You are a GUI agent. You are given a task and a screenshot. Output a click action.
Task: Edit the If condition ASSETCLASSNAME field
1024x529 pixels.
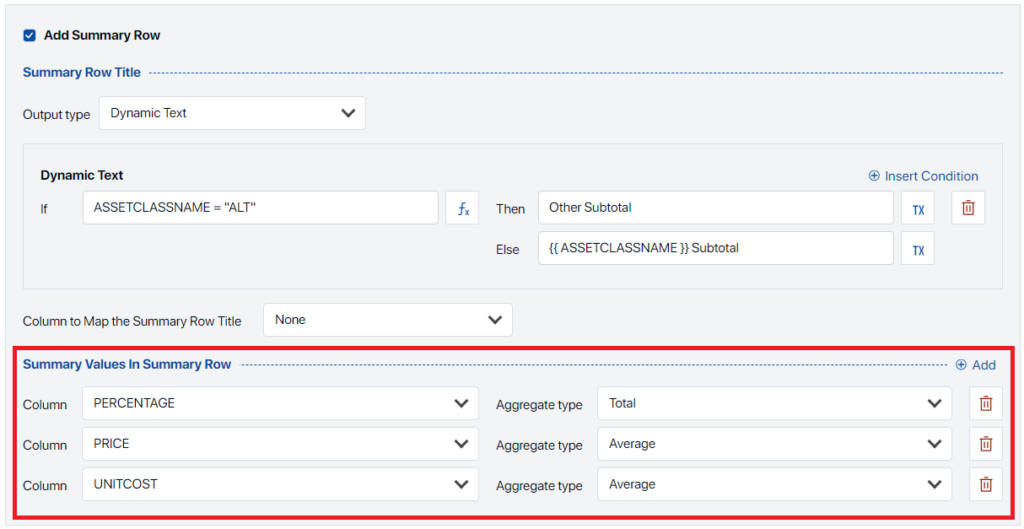[x=261, y=208]
